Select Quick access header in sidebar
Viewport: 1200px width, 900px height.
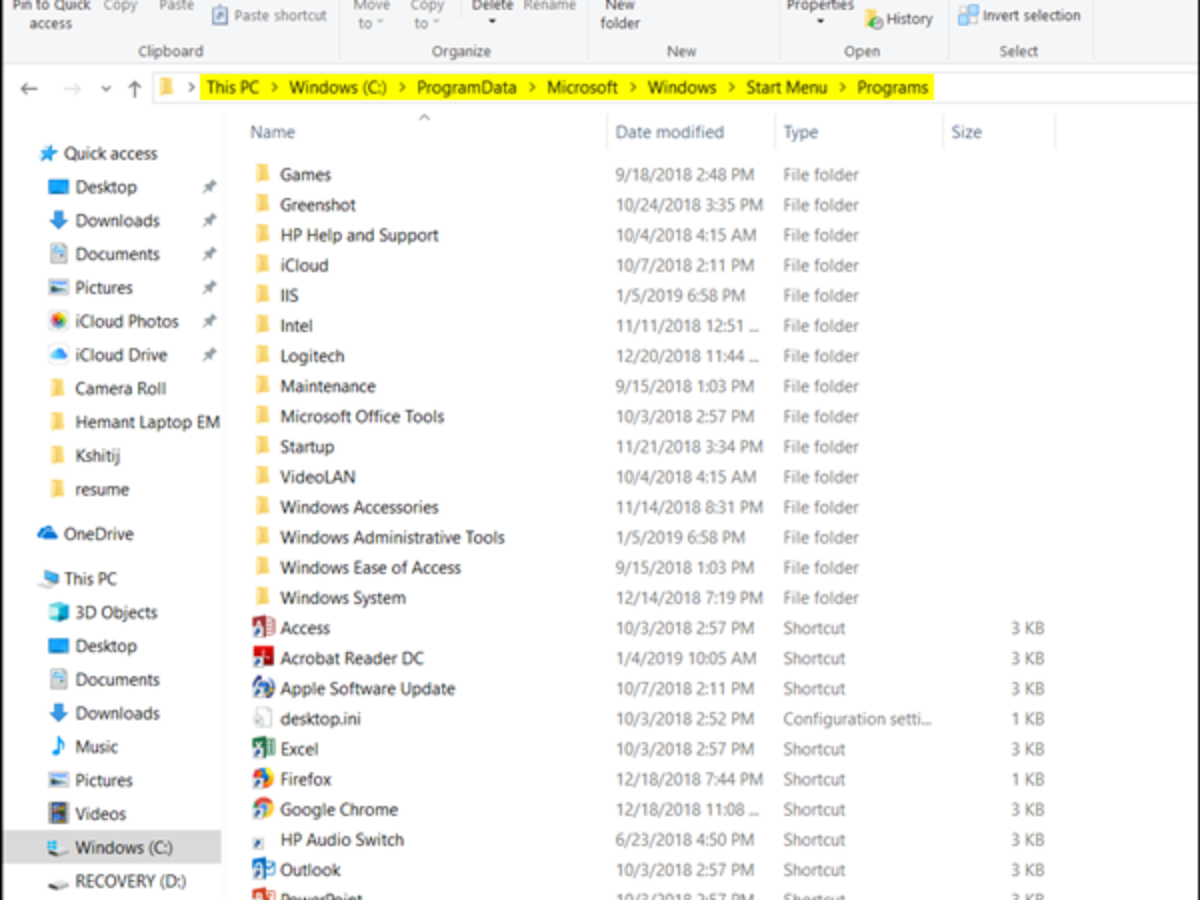tap(98, 154)
